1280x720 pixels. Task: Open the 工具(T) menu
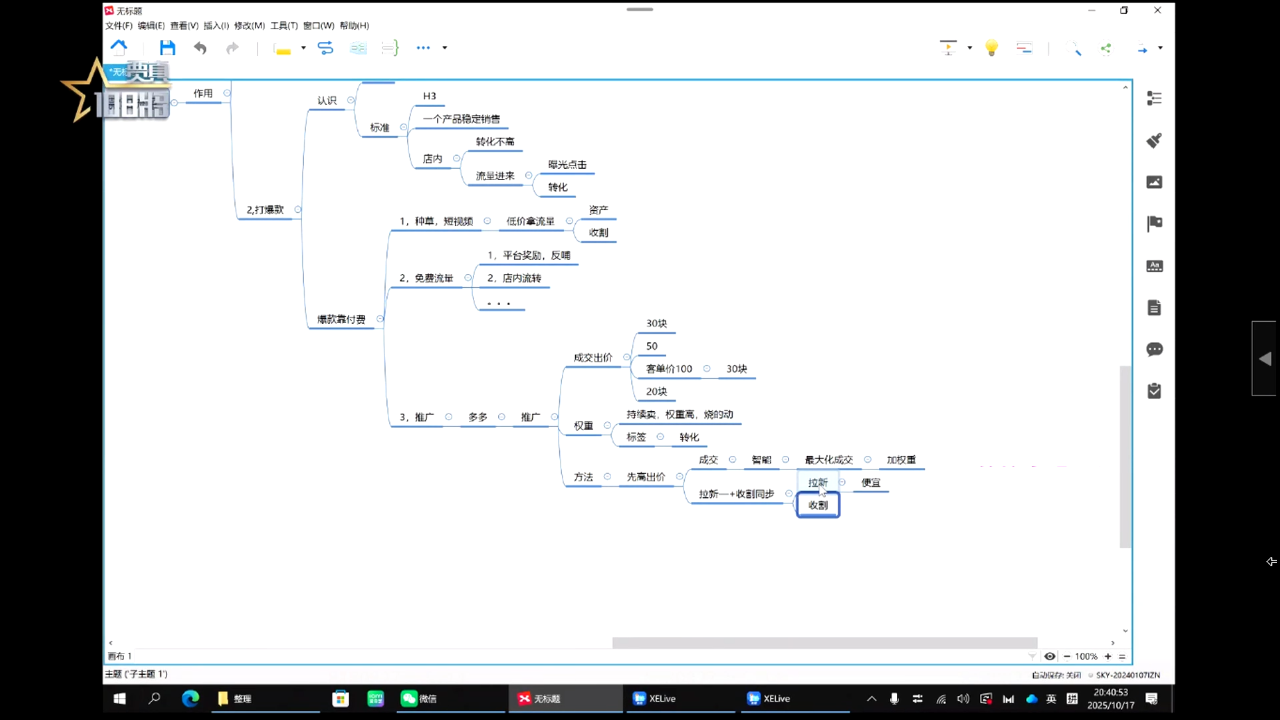pos(284,25)
